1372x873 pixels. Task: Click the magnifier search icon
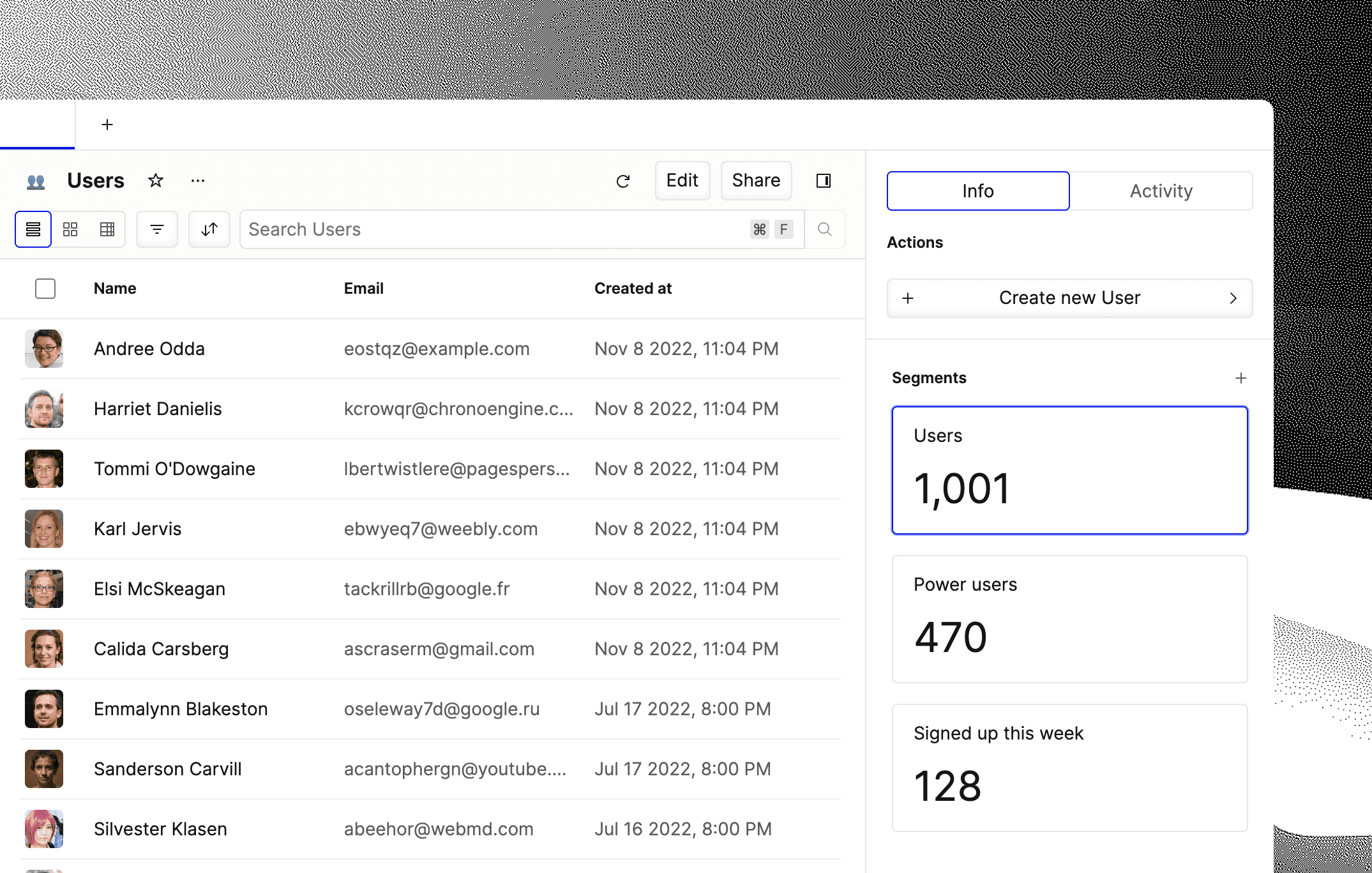[824, 229]
